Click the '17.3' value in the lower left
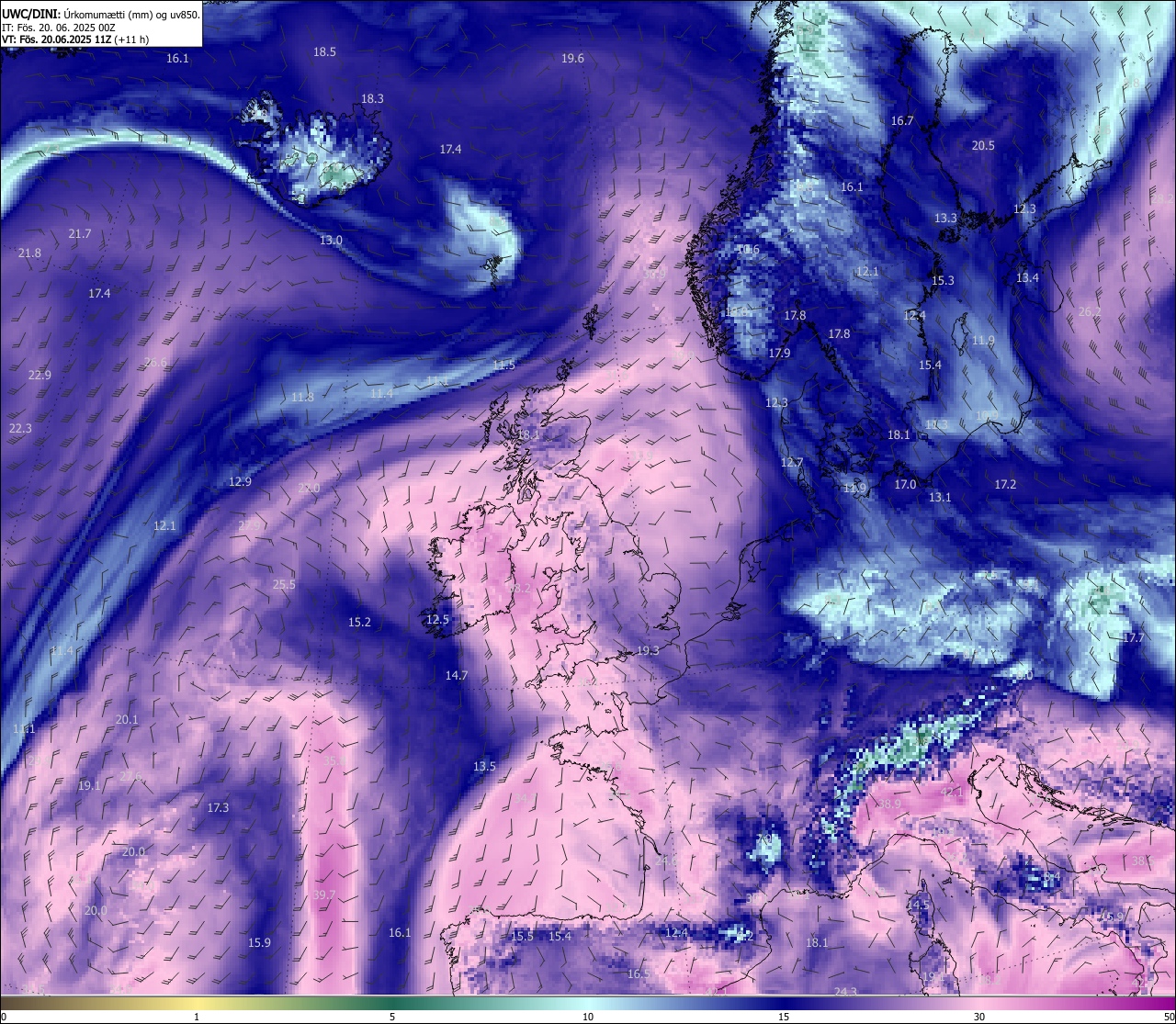The width and height of the screenshot is (1176, 1024). (218, 808)
